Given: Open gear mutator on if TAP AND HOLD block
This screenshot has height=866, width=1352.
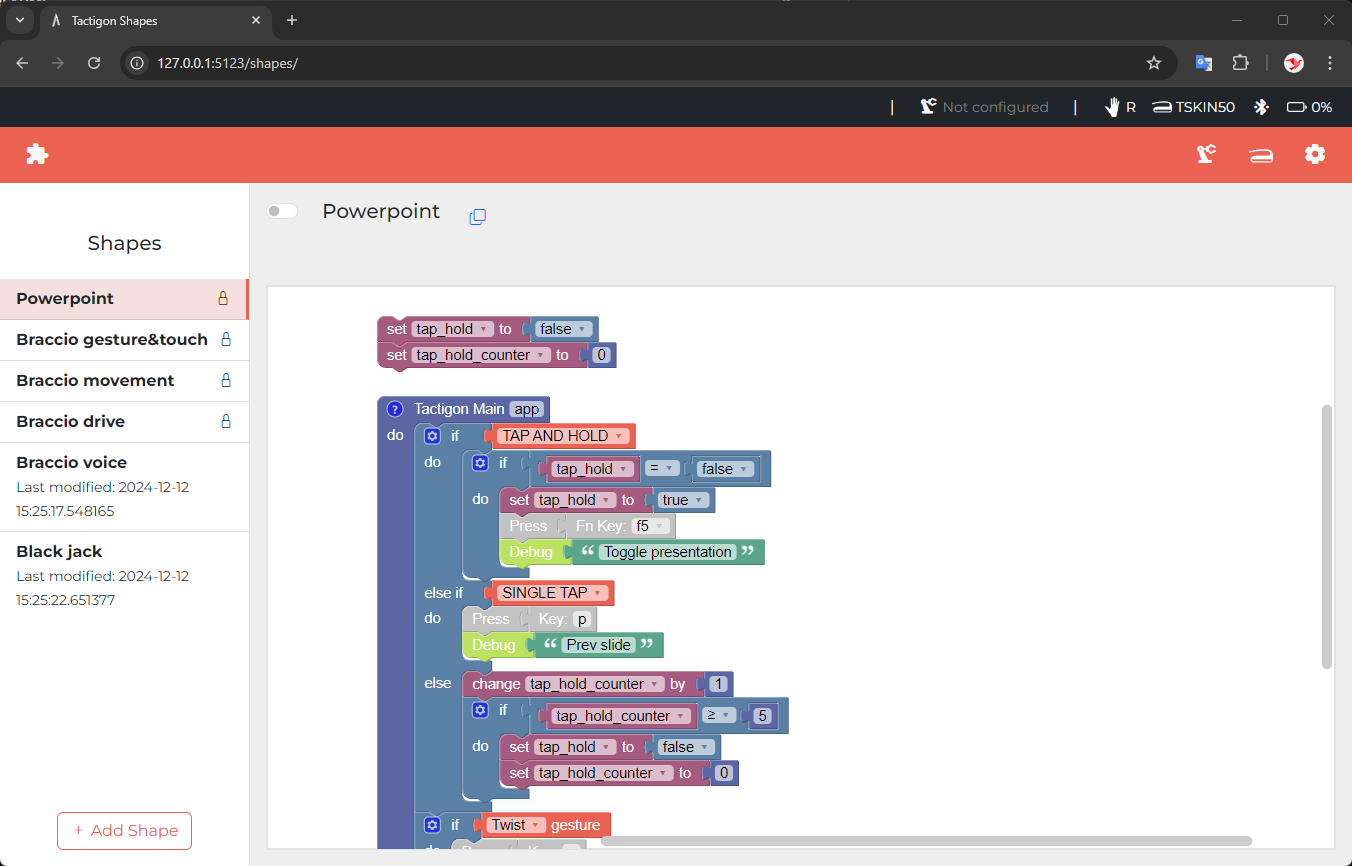Looking at the screenshot, I should click(x=432, y=436).
